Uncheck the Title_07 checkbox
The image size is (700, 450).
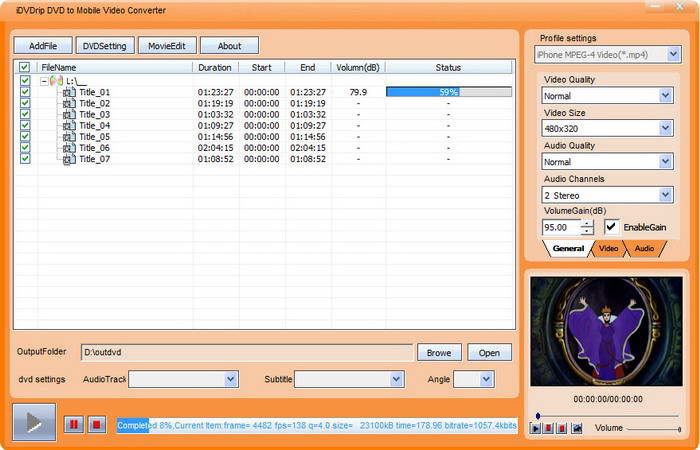pyautogui.click(x=25, y=159)
